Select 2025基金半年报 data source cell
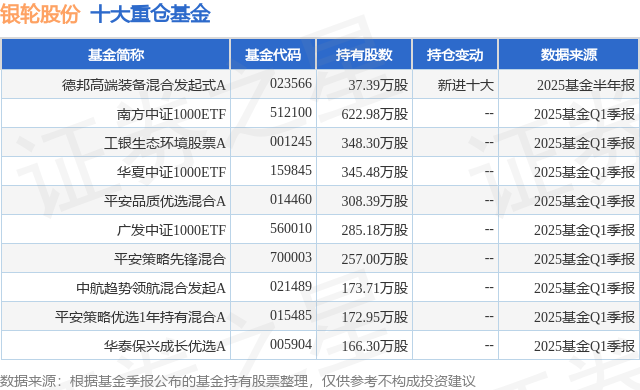The image size is (640, 390). (x=586, y=85)
